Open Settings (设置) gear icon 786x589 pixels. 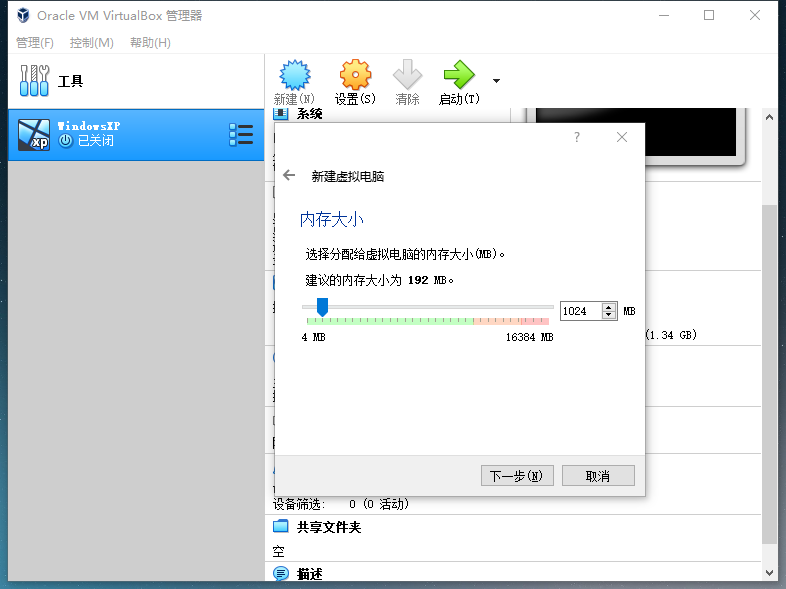coord(355,75)
